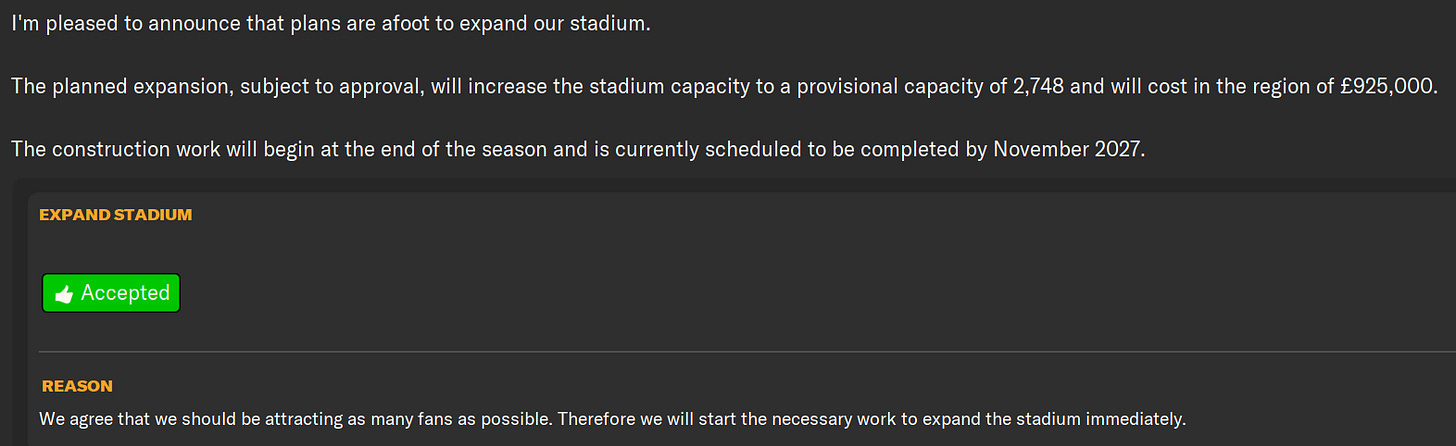This screenshot has height=446, width=1456.
Task: Click the EXPAND STADIUM heading
Action: pos(115,215)
